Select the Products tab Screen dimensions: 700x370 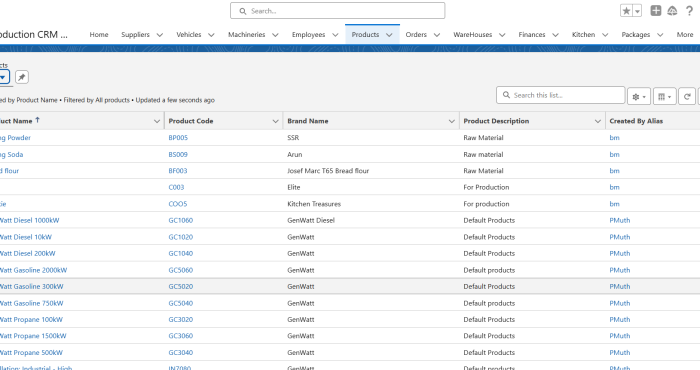(365, 34)
